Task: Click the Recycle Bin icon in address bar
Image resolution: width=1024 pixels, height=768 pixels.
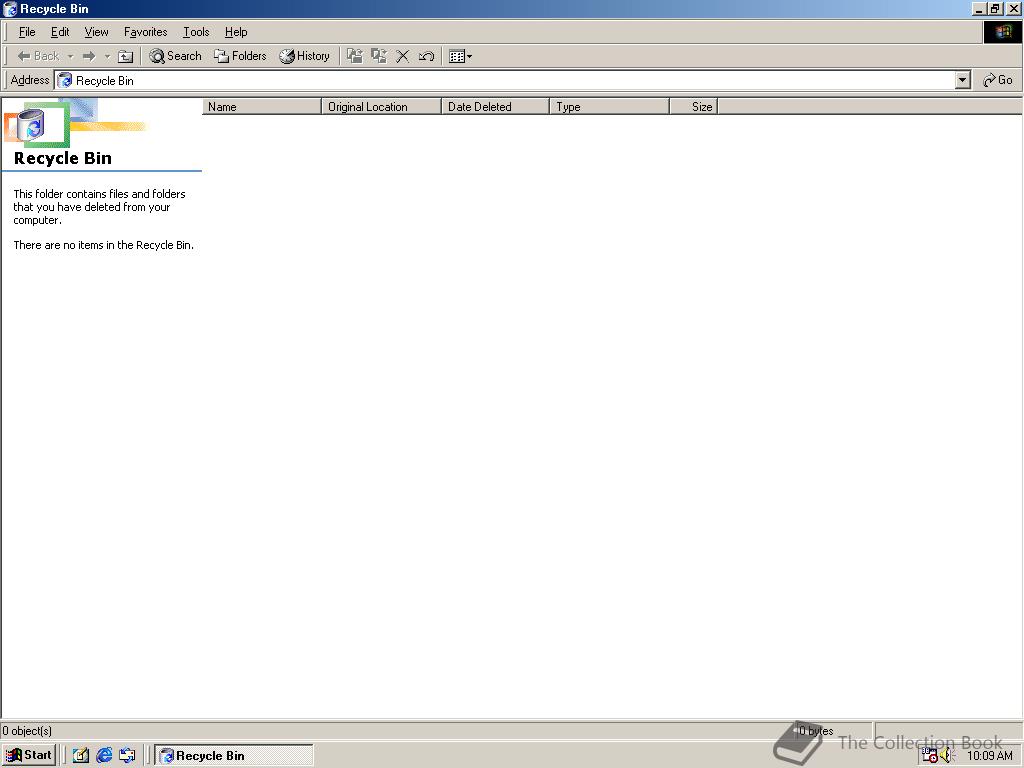Action: click(x=65, y=80)
